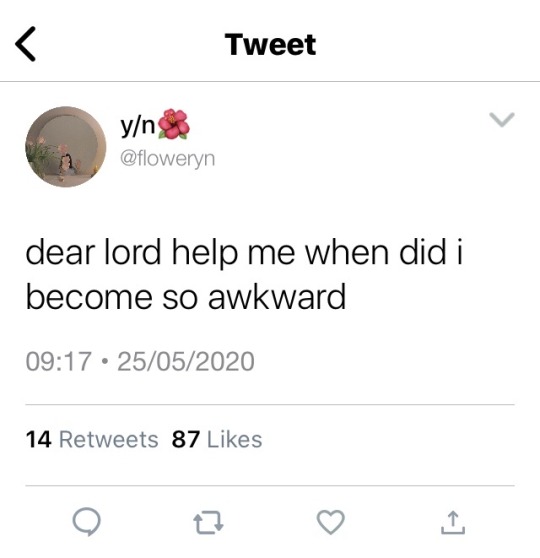Screen dimensions: 540x558
Task: Click the display name y/n
Action: (x=137, y=125)
